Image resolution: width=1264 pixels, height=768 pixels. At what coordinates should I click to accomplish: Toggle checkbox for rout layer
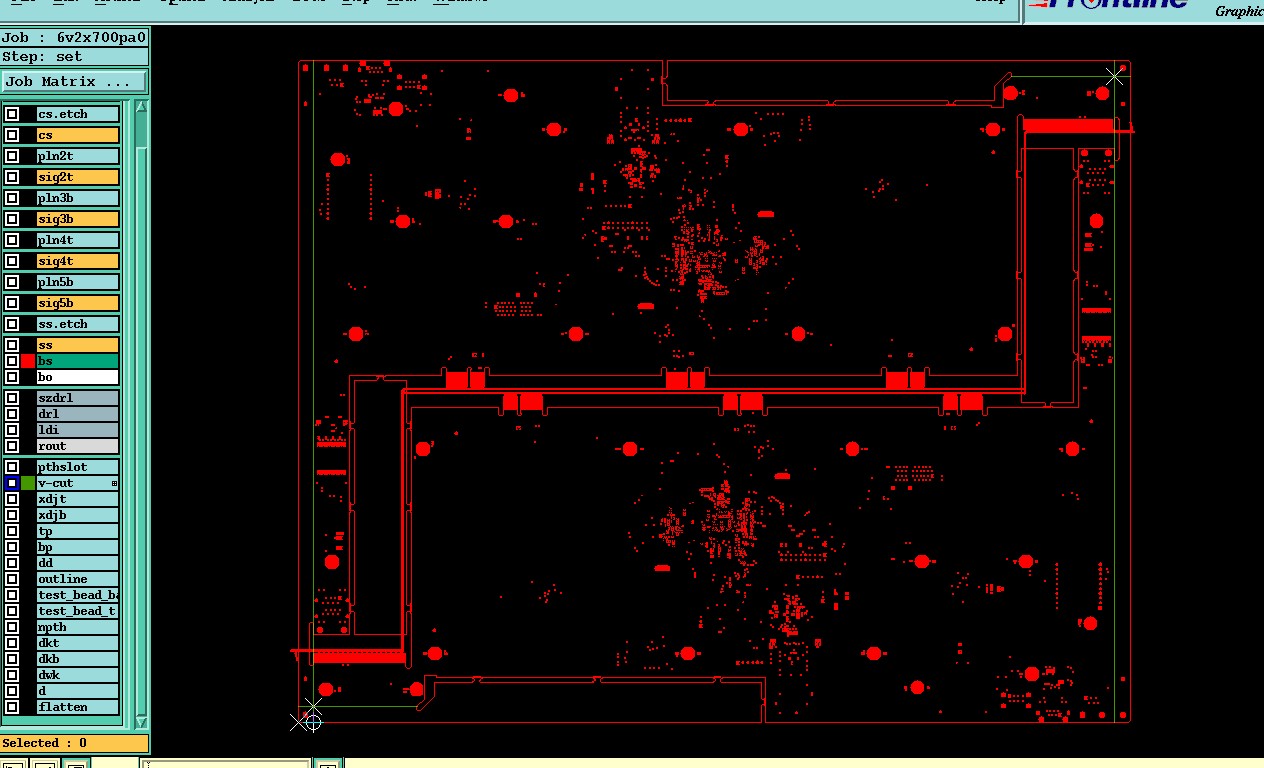(x=12, y=446)
